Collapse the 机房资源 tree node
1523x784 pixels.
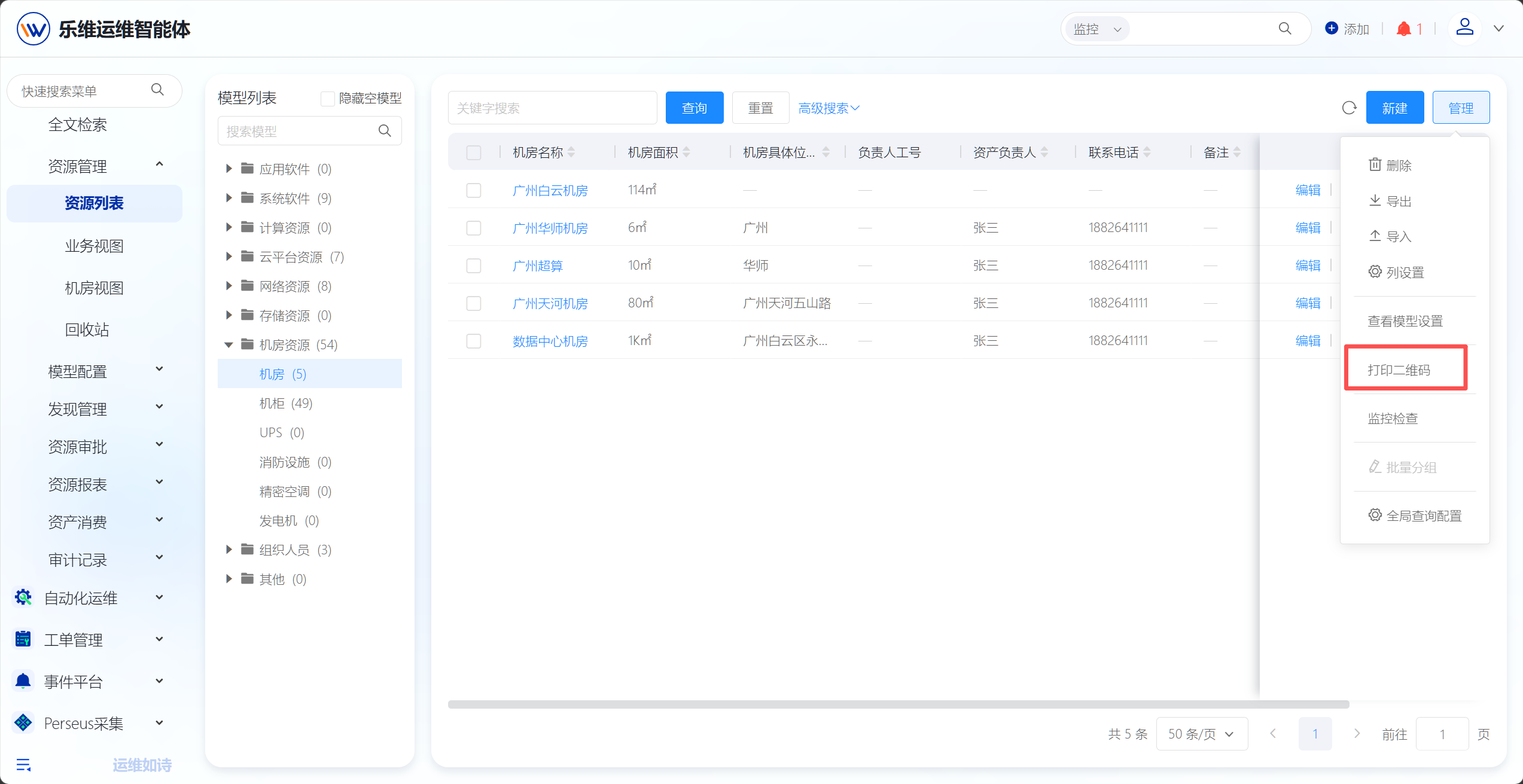coord(229,344)
